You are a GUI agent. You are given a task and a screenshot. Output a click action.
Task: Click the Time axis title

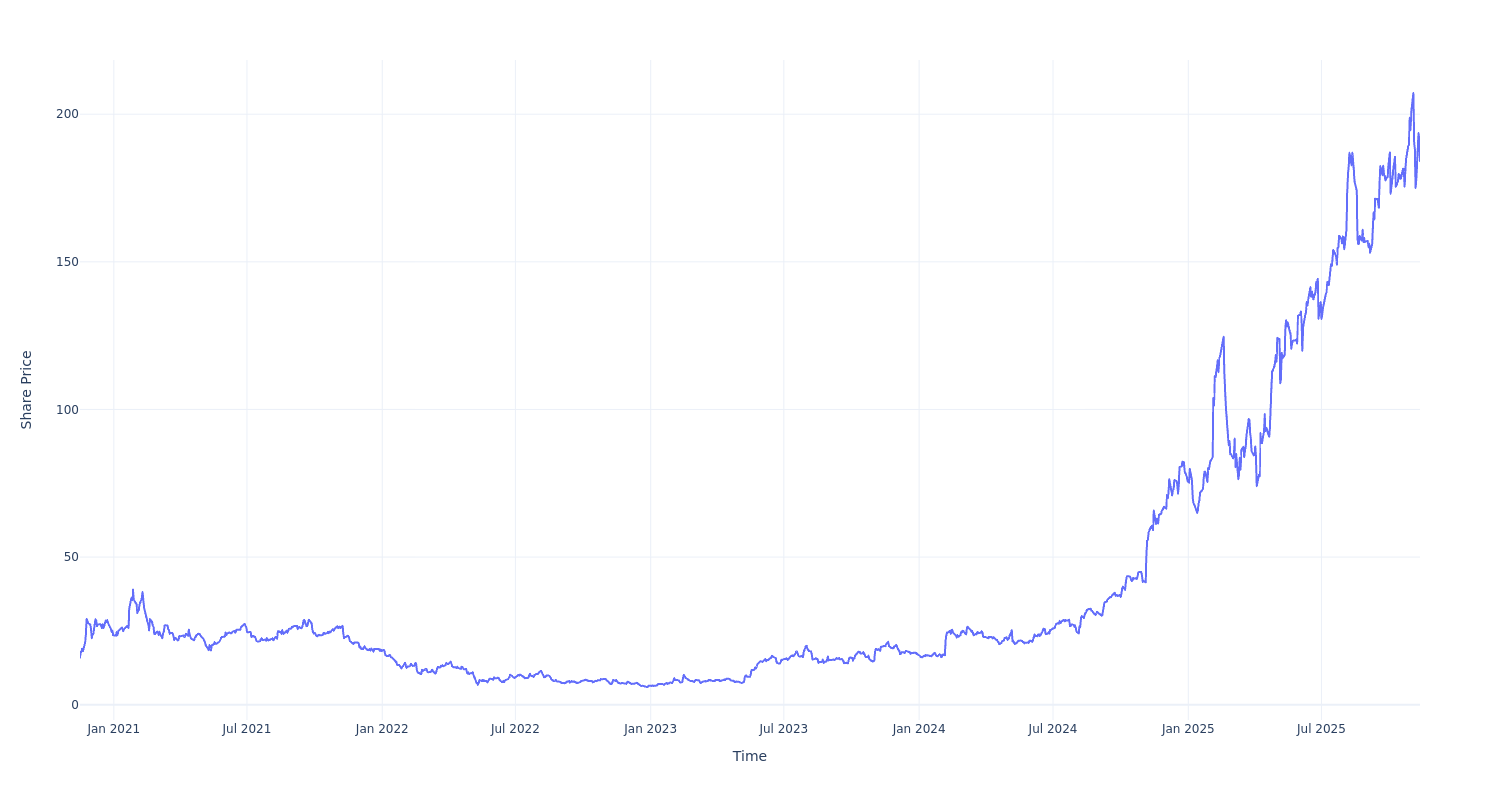coord(749,756)
